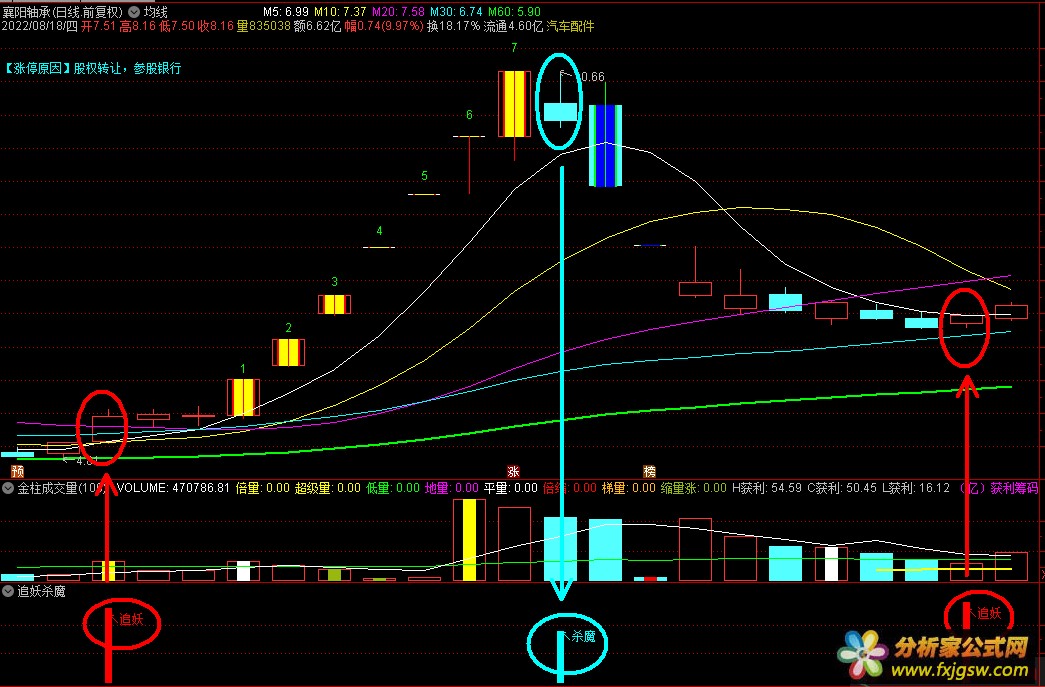Click the turnover rate 换18.17%
The height and width of the screenshot is (687, 1045).
tap(453, 27)
